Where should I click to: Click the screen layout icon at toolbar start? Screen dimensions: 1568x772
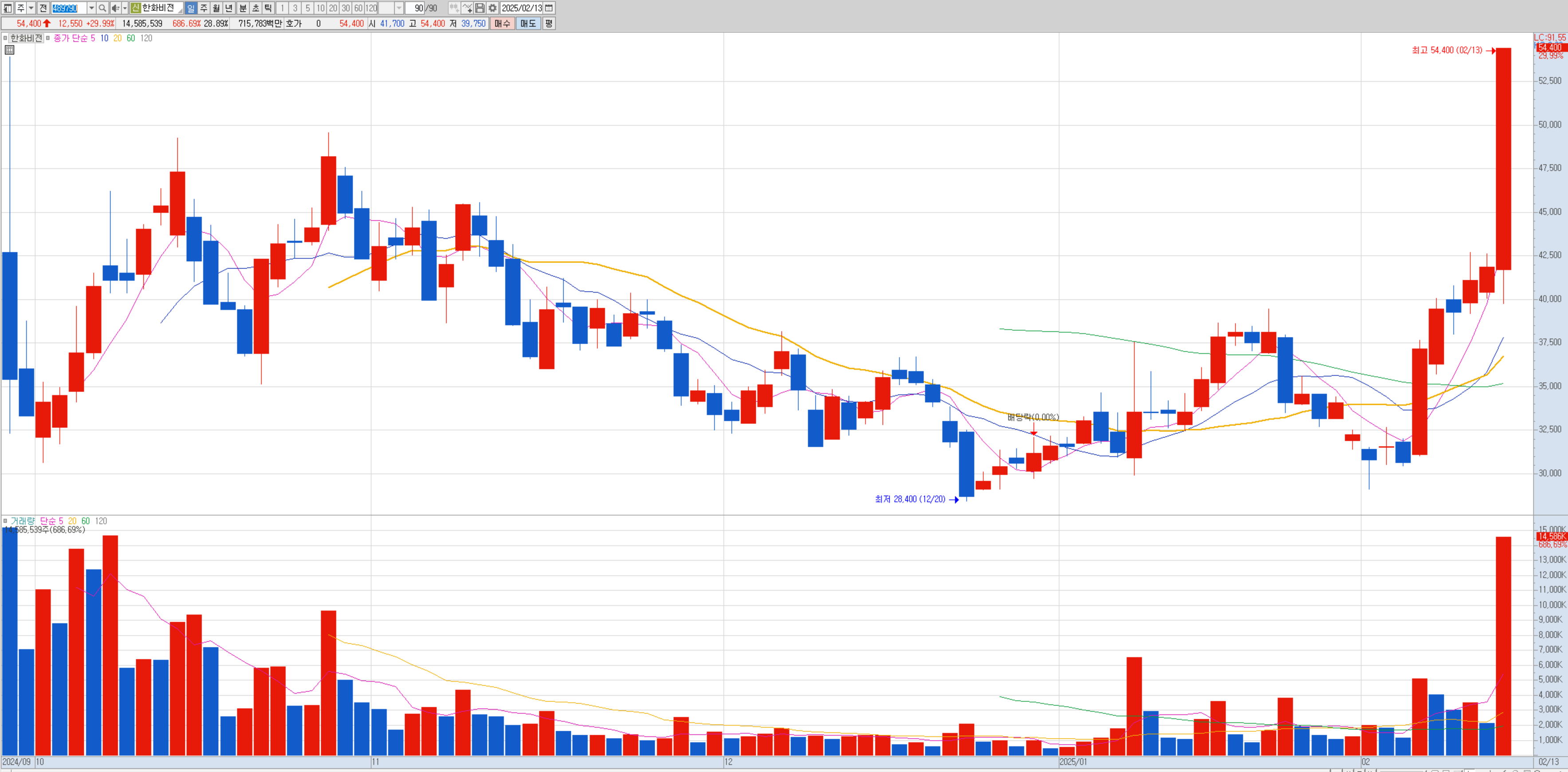8,8
